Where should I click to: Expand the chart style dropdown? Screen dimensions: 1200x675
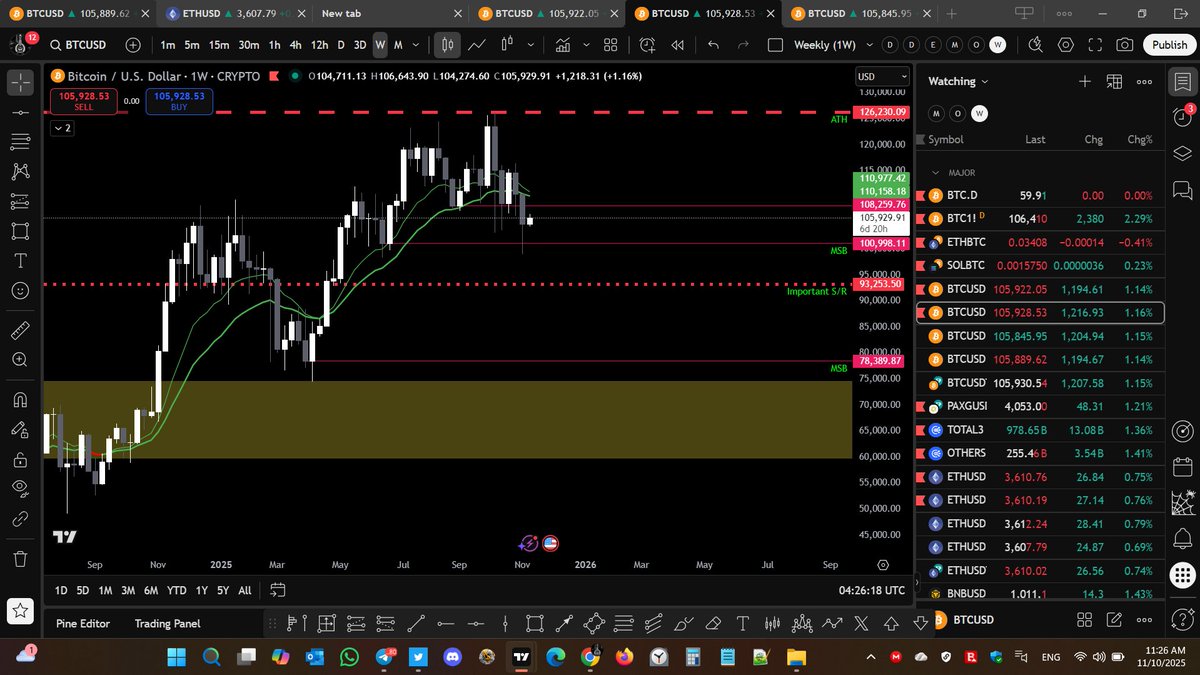click(x=530, y=45)
